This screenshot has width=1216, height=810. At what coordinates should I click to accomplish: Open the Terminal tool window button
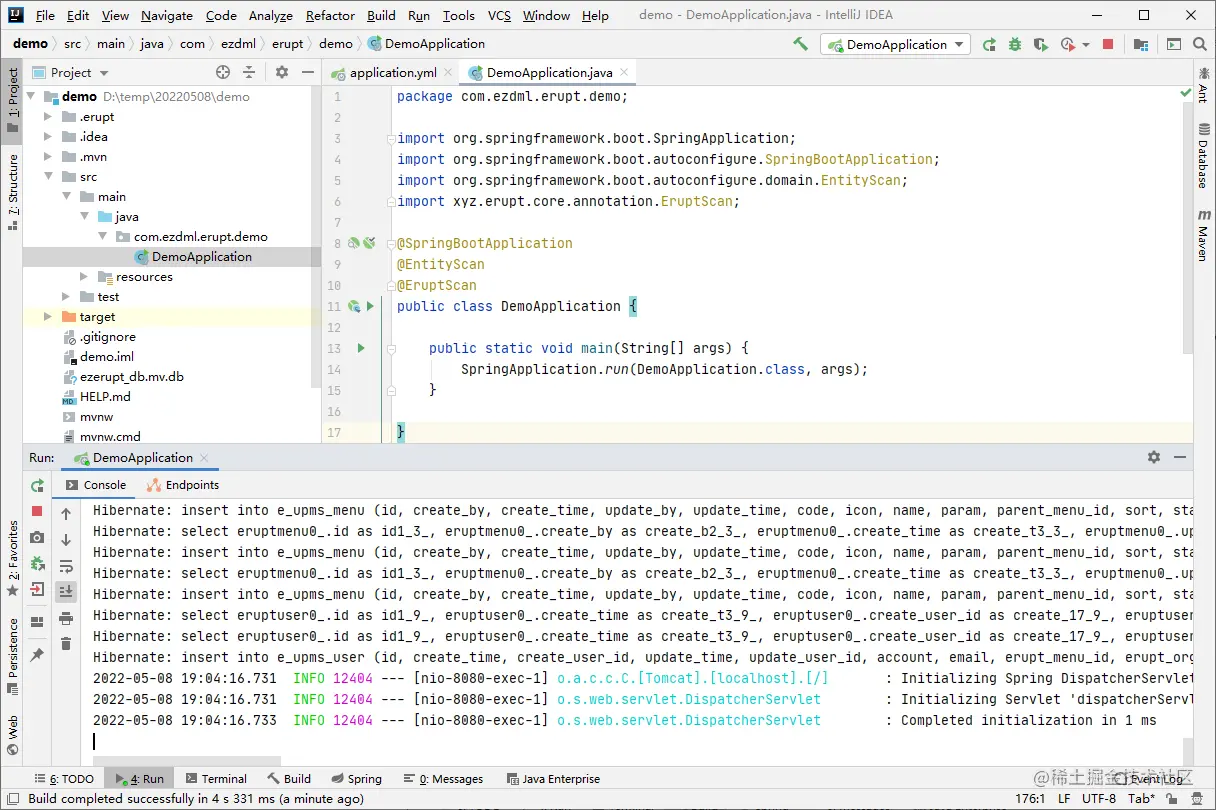(214, 779)
